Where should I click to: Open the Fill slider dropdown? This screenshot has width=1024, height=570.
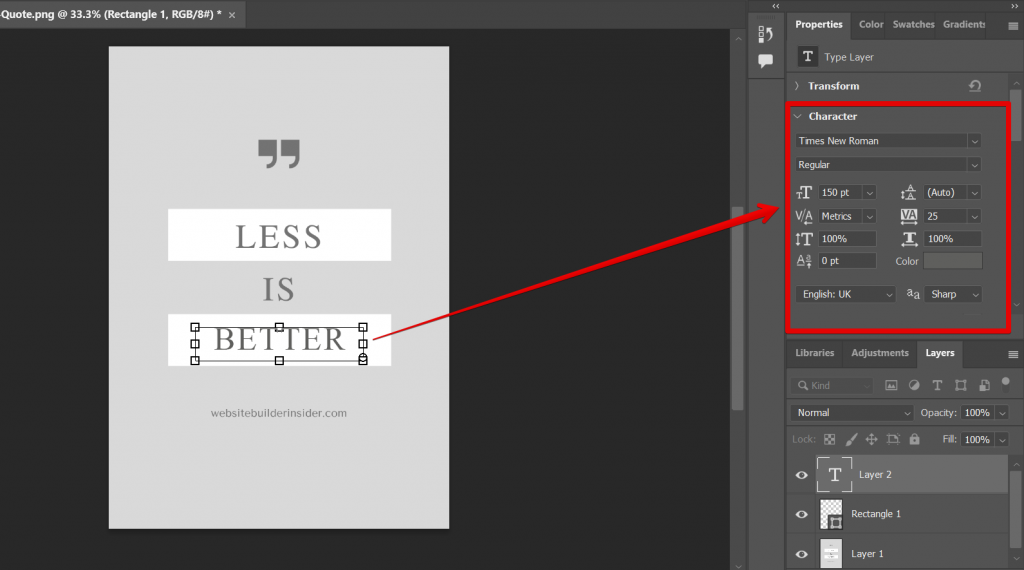(1002, 439)
